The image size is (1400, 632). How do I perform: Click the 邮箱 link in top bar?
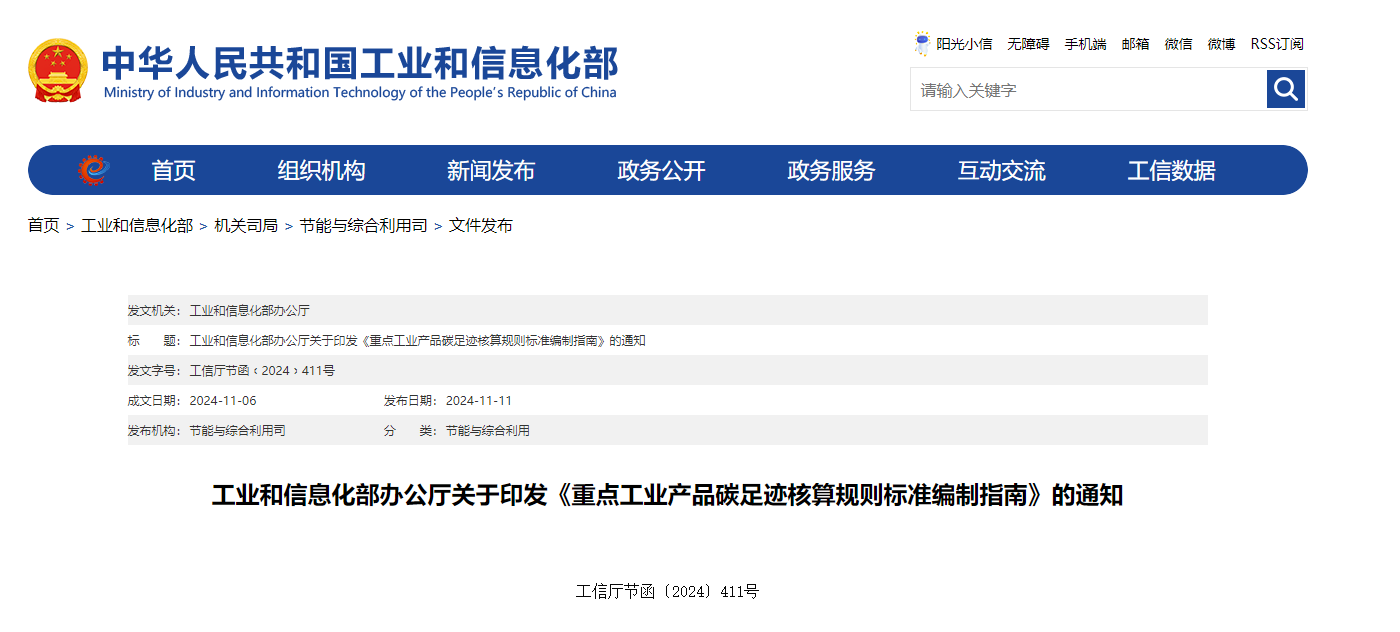coord(1135,44)
